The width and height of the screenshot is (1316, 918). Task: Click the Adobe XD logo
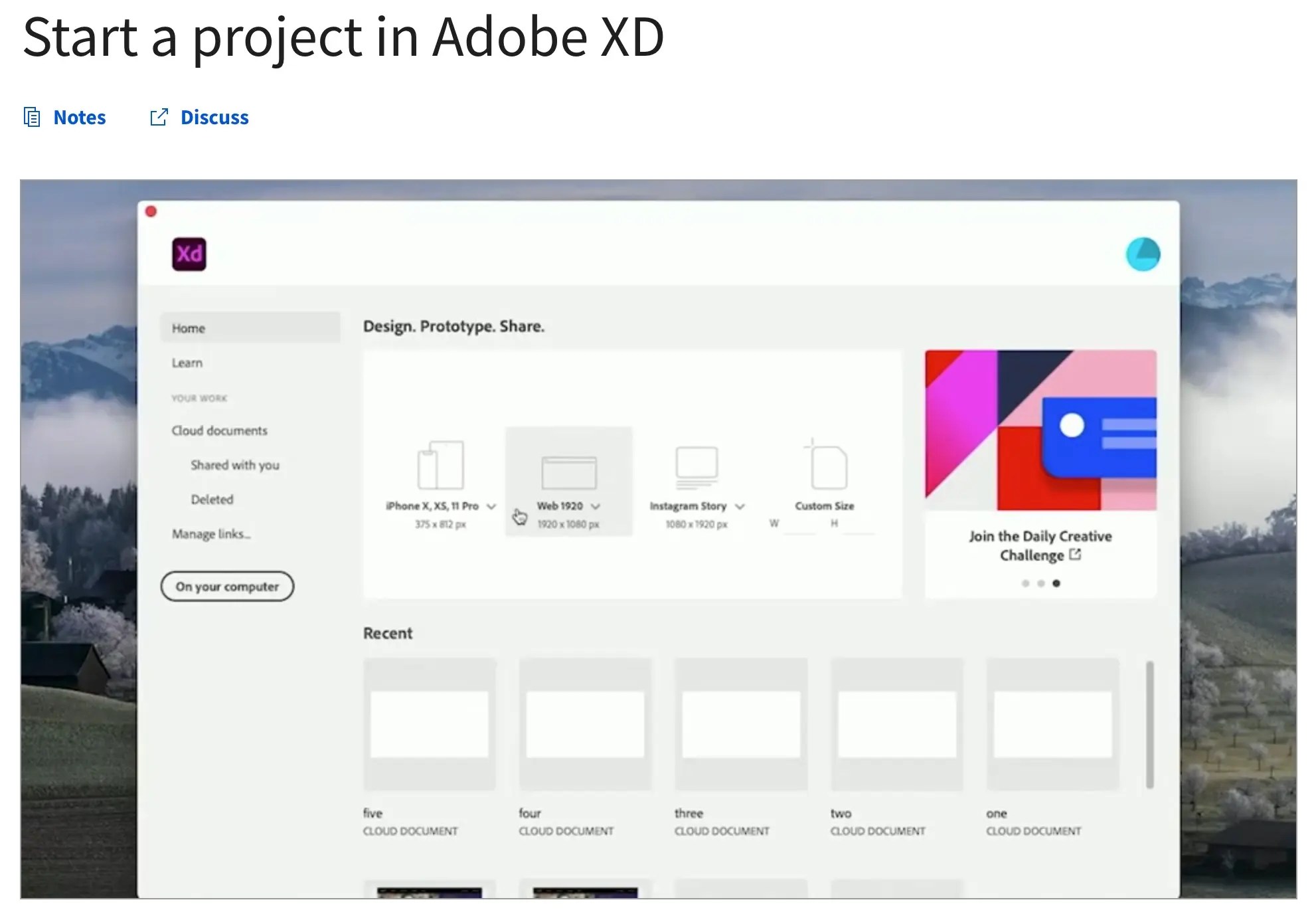click(x=189, y=254)
